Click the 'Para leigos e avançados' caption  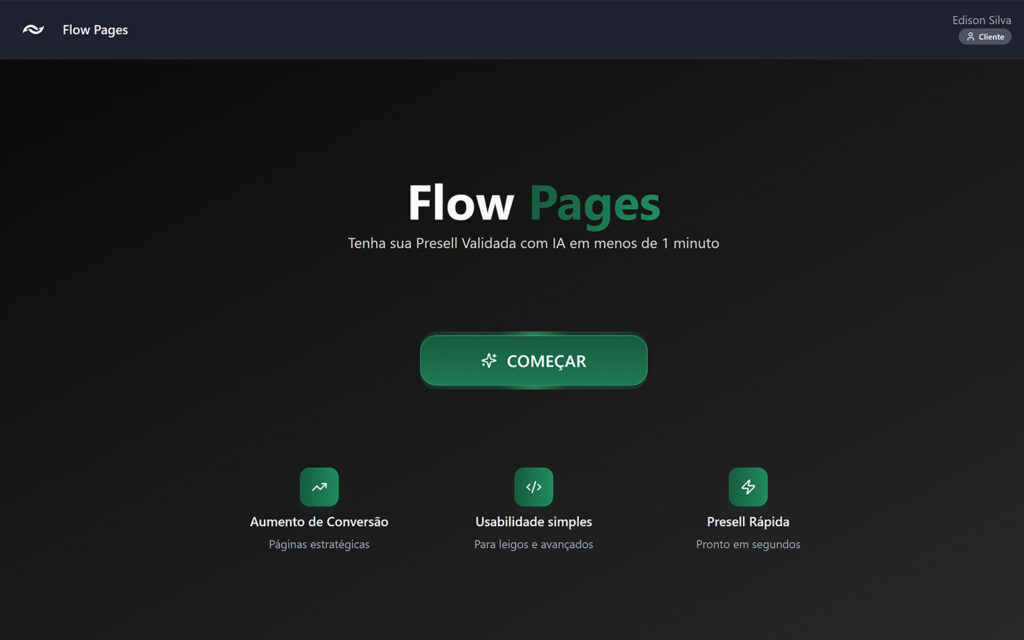pyautogui.click(x=534, y=544)
